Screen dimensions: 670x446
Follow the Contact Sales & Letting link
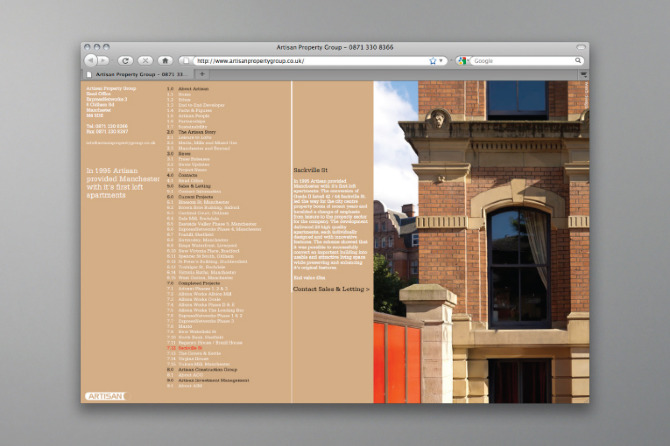[331, 289]
